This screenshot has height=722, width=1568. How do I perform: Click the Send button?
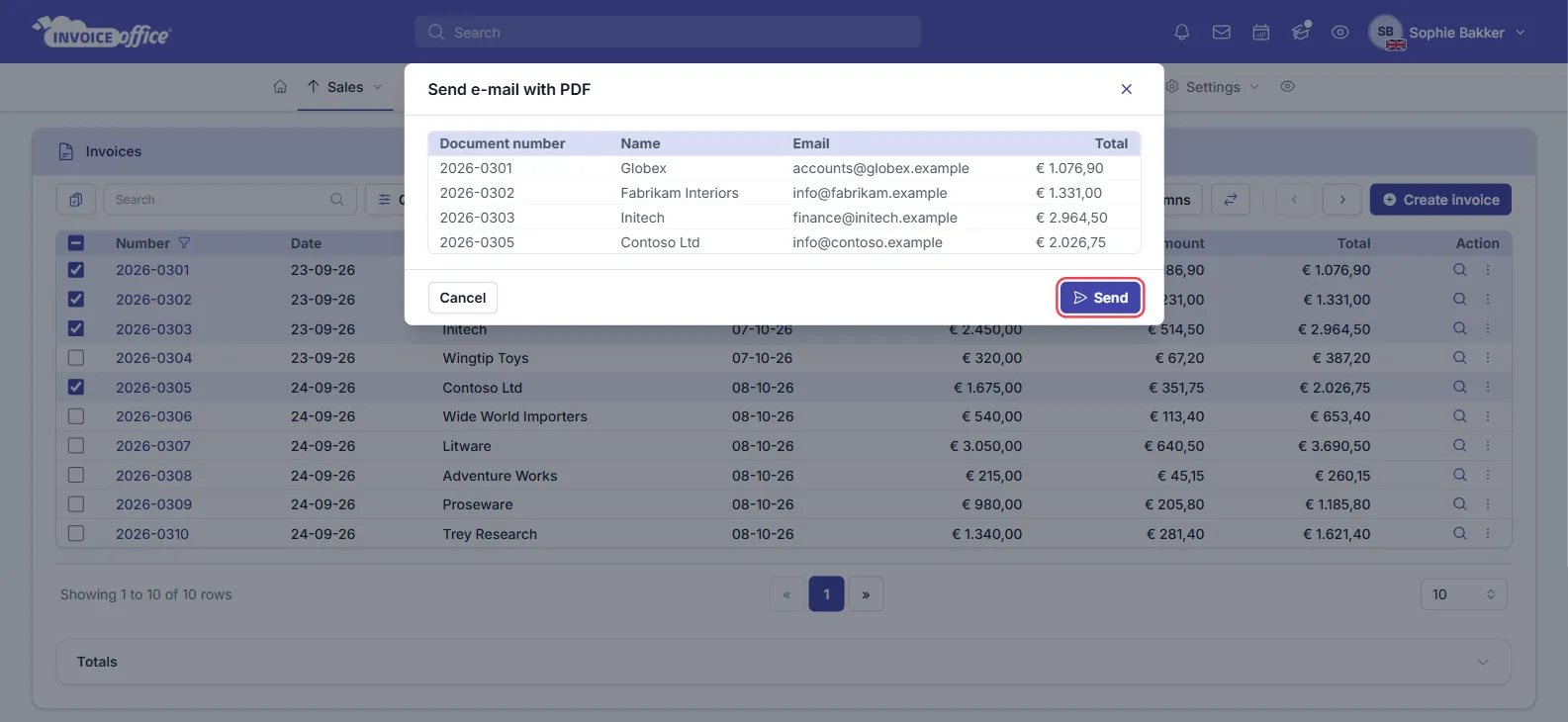[1100, 298]
